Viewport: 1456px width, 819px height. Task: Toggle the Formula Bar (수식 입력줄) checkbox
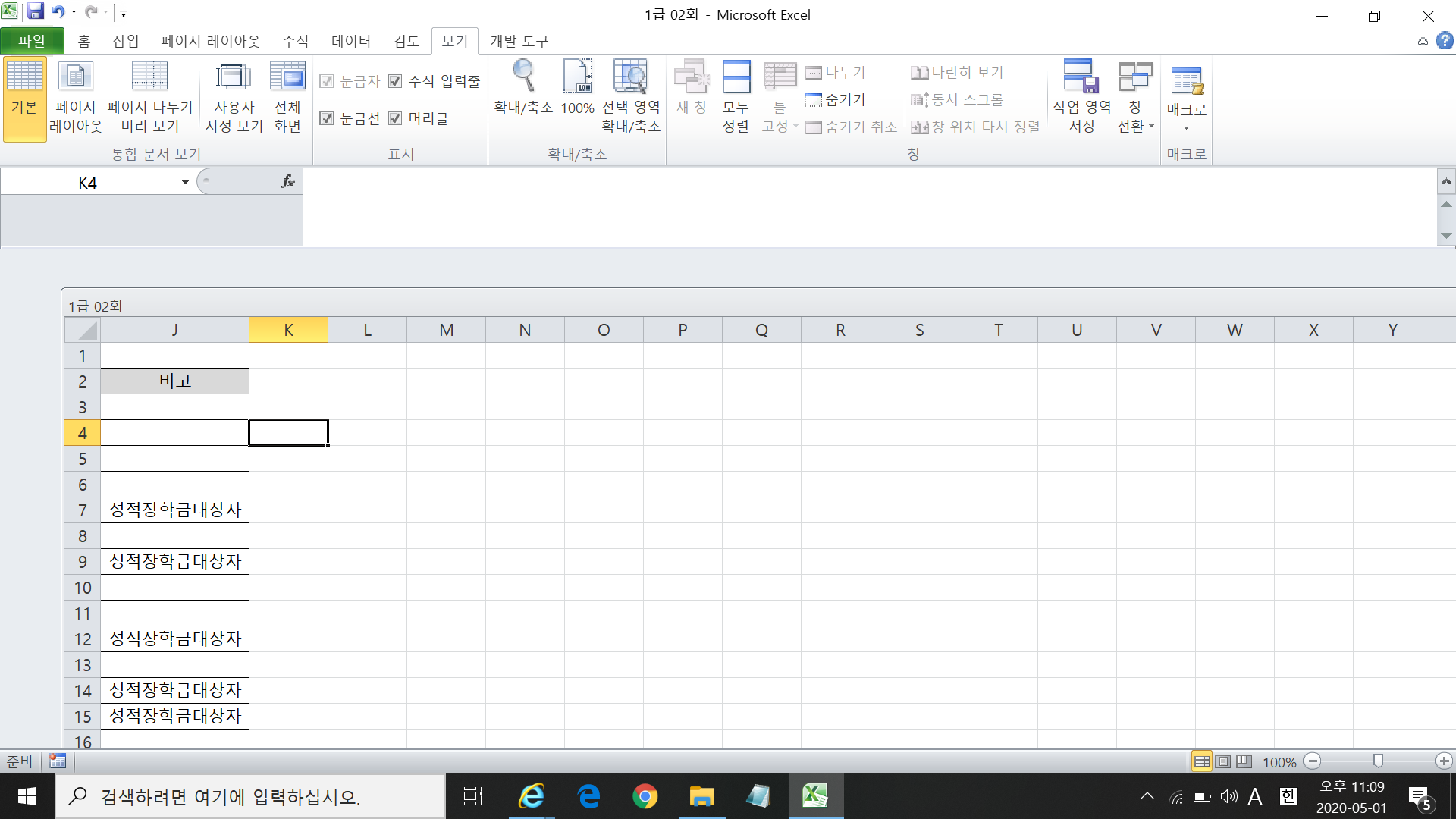pos(395,81)
